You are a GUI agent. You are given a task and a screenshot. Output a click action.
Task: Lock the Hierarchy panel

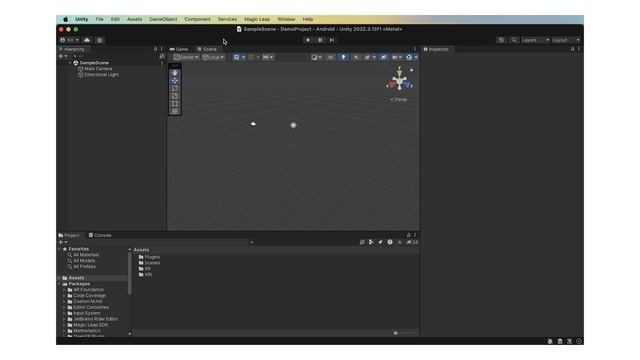[x=155, y=49]
